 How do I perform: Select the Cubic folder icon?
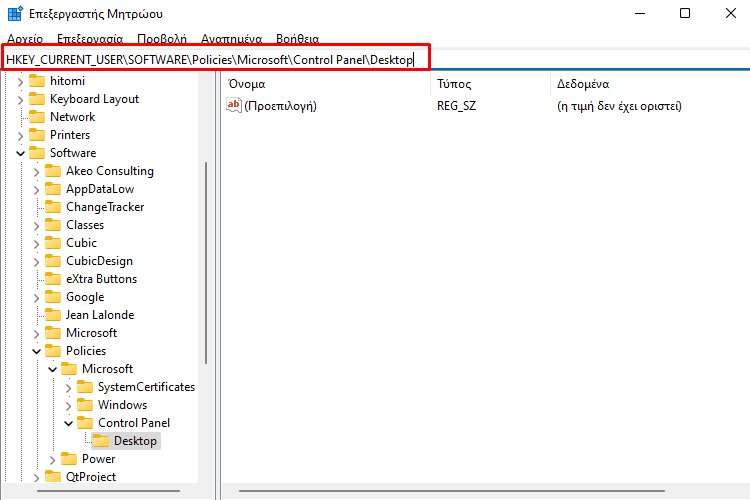coord(53,243)
